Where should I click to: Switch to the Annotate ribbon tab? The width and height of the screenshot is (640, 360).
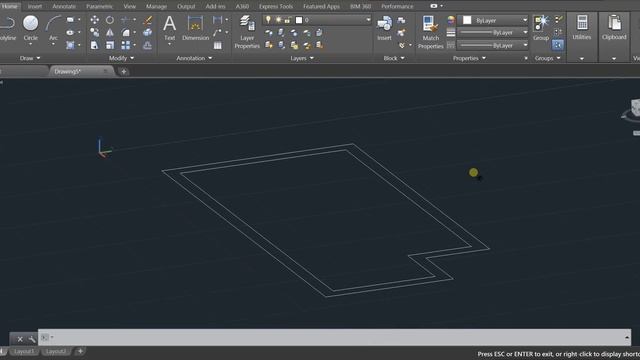pos(64,6)
